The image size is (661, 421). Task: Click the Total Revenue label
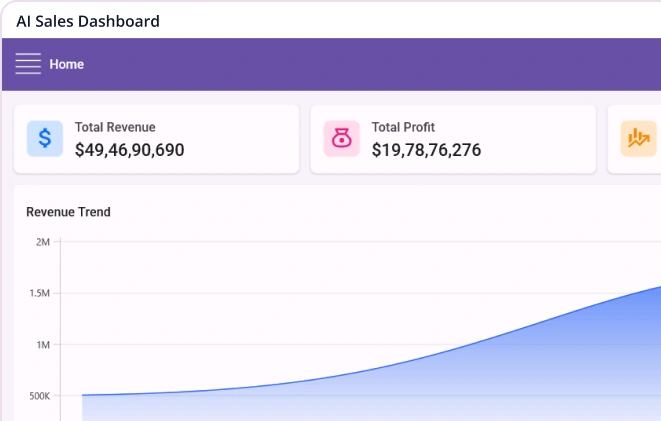click(x=115, y=127)
